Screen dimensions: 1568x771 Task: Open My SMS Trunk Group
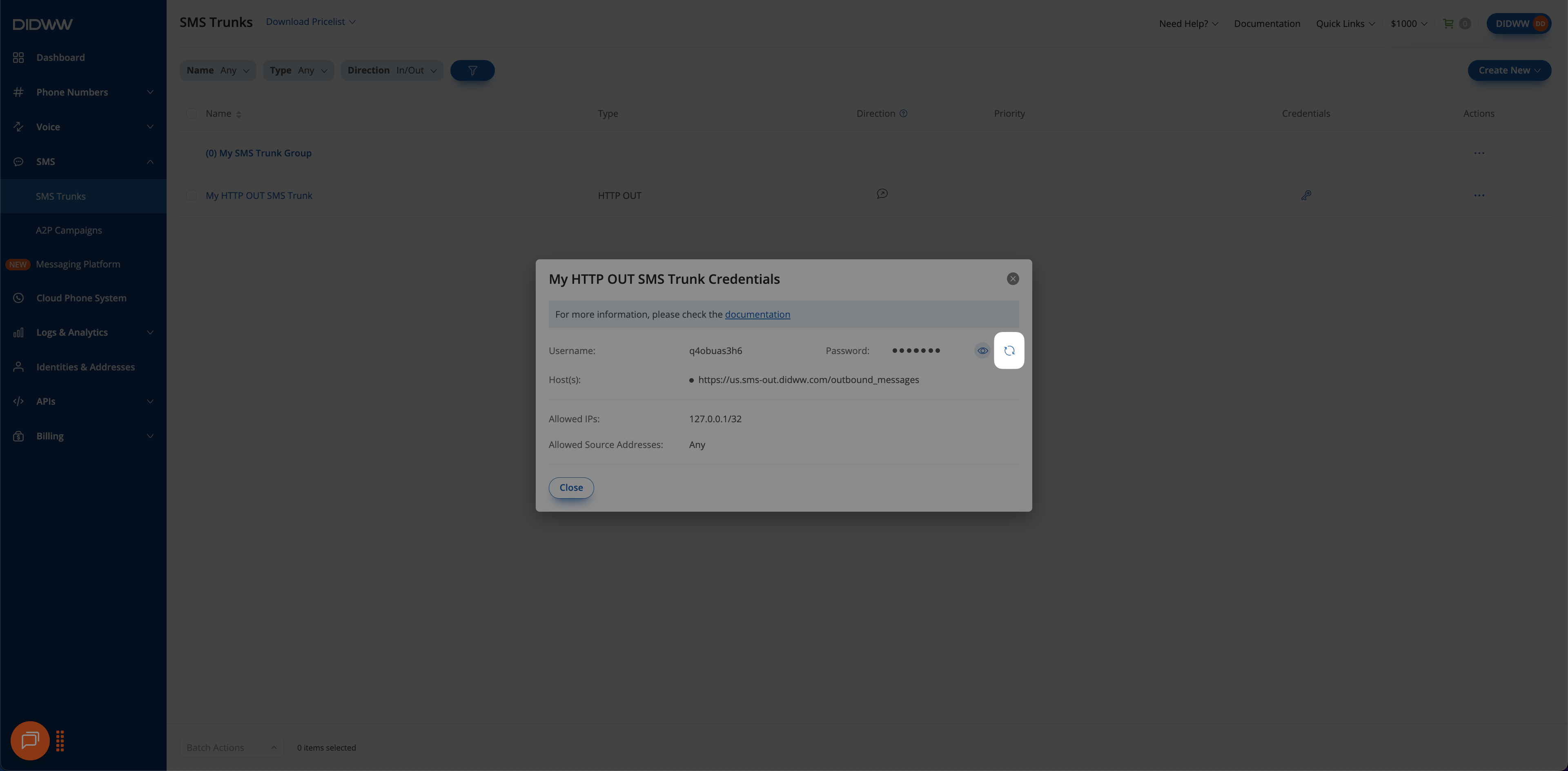coord(258,153)
